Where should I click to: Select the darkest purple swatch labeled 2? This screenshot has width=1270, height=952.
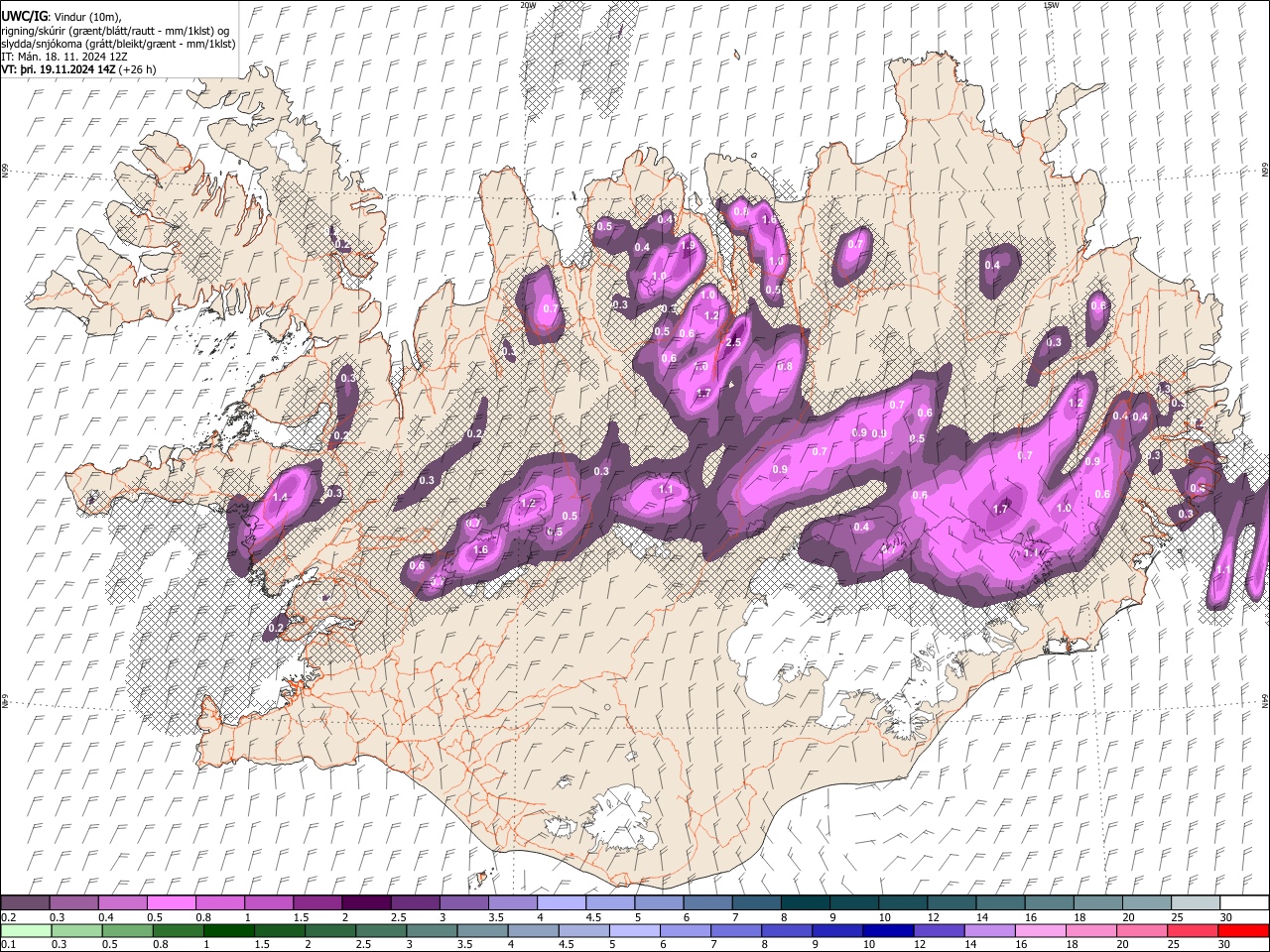coord(365,903)
